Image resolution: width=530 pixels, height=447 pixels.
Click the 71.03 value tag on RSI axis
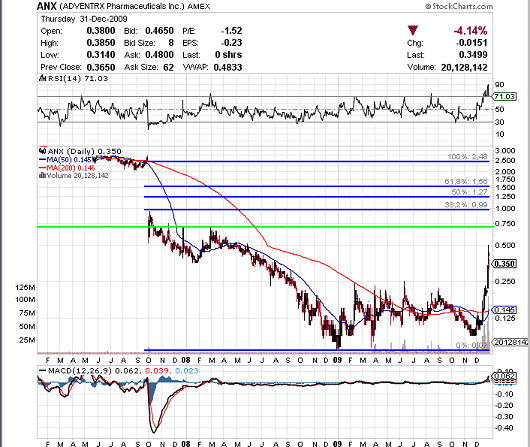(504, 97)
